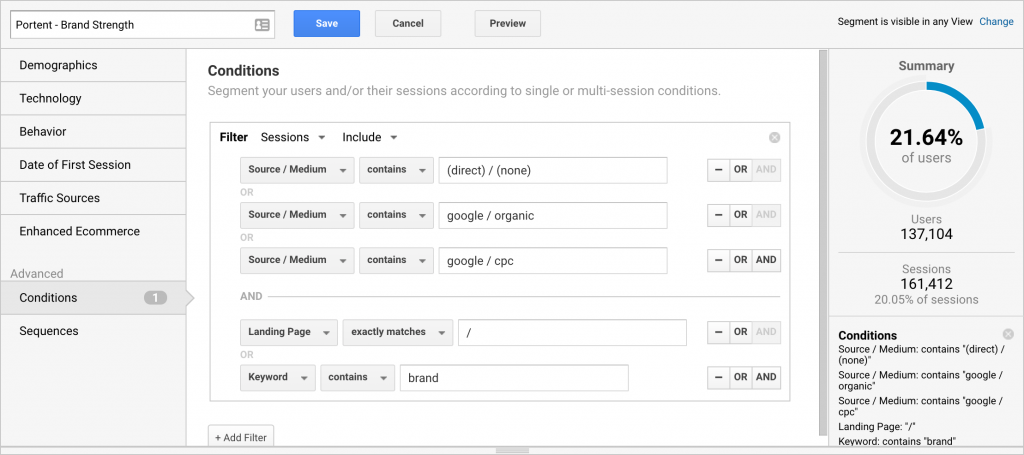
Task: Close the Conditions summary panel
Action: [1008, 334]
